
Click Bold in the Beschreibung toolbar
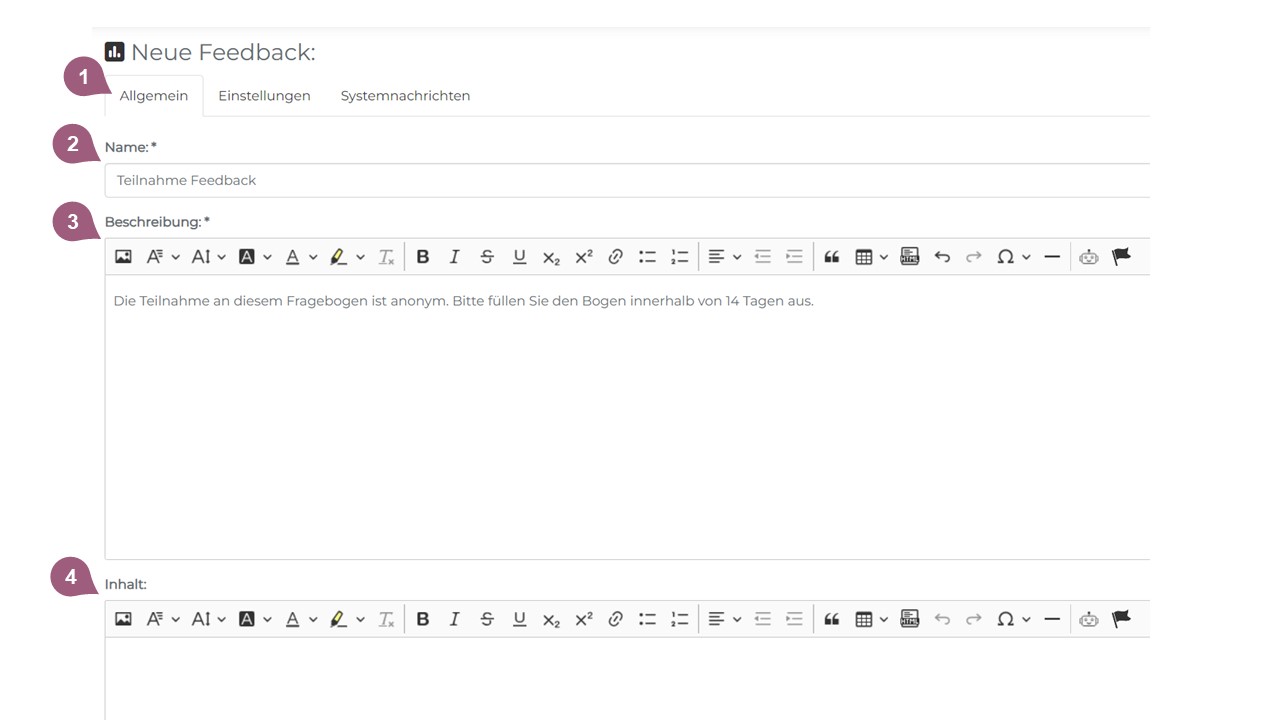coord(423,257)
